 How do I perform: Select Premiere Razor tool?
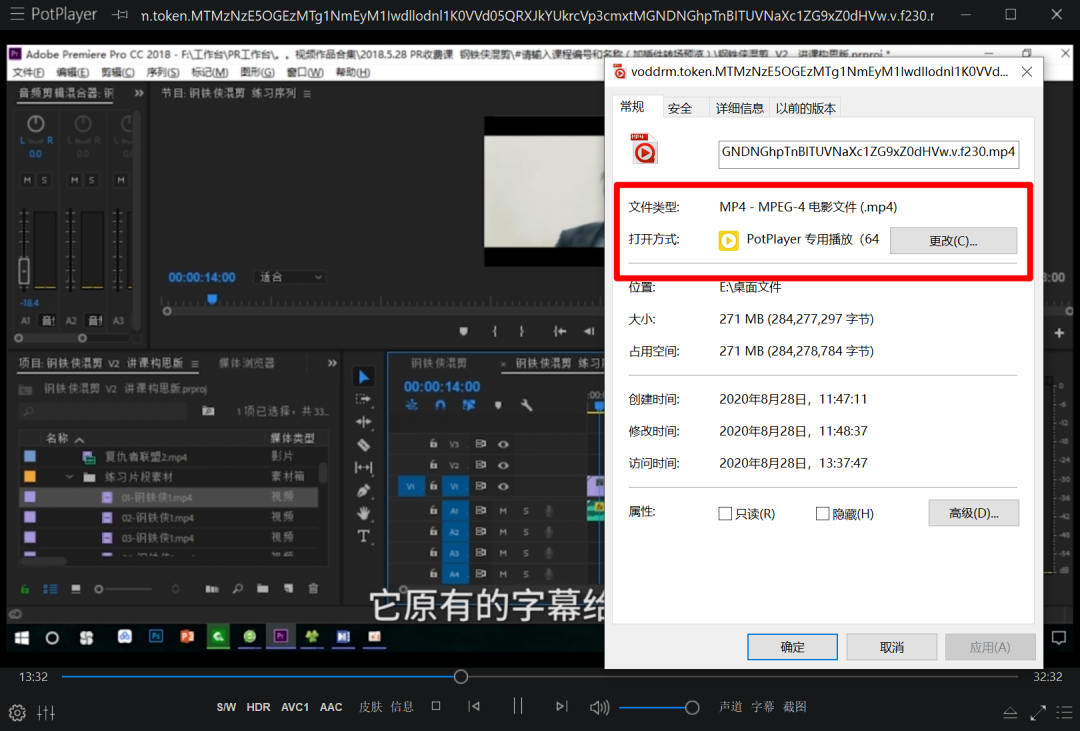(363, 445)
